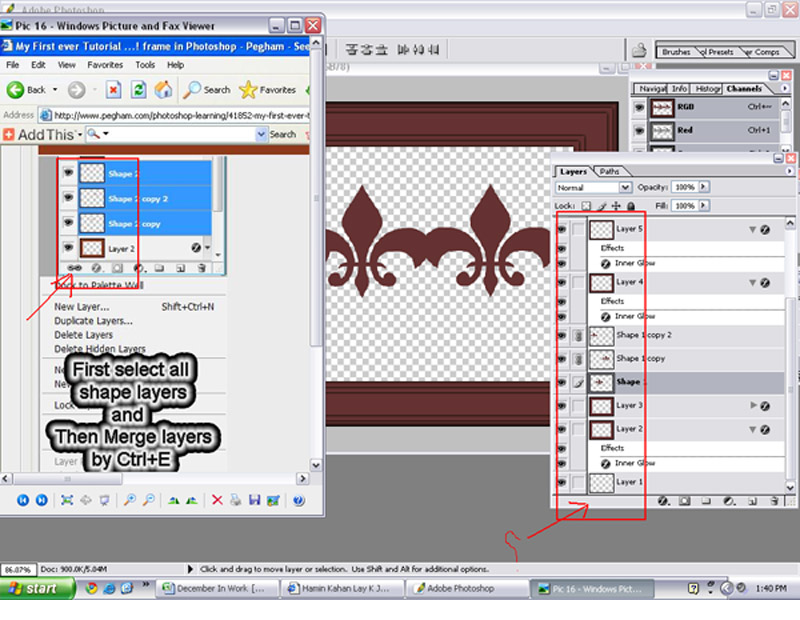
Task: Open the Fill slider arrow
Action: 704,206
